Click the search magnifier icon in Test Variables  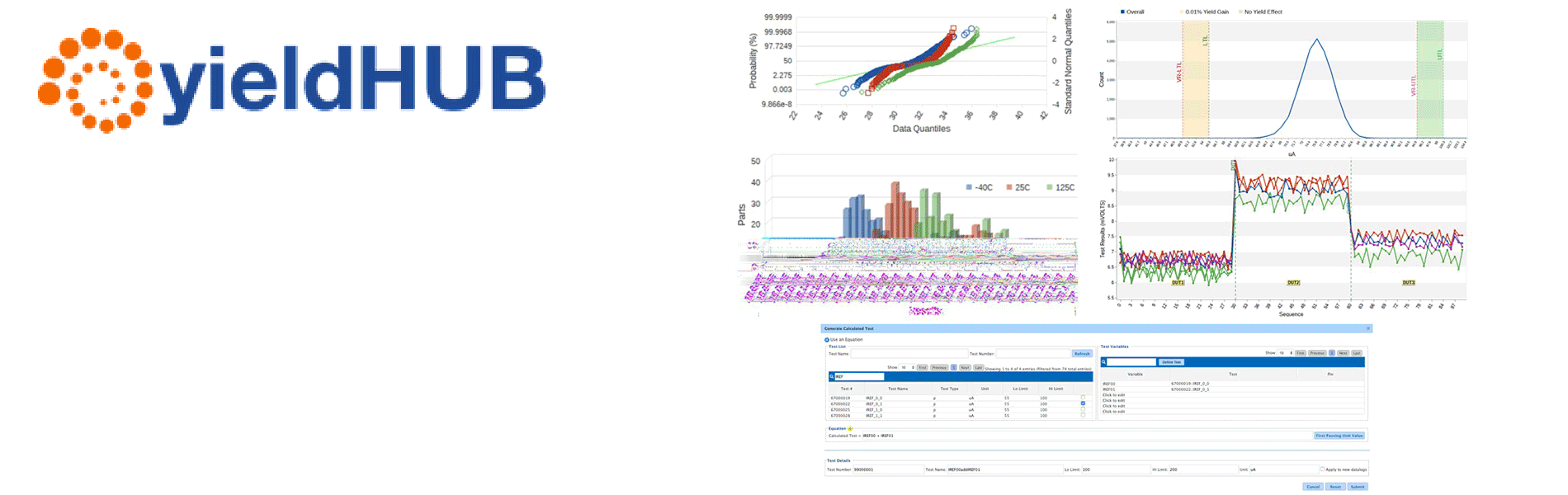pos(1103,362)
